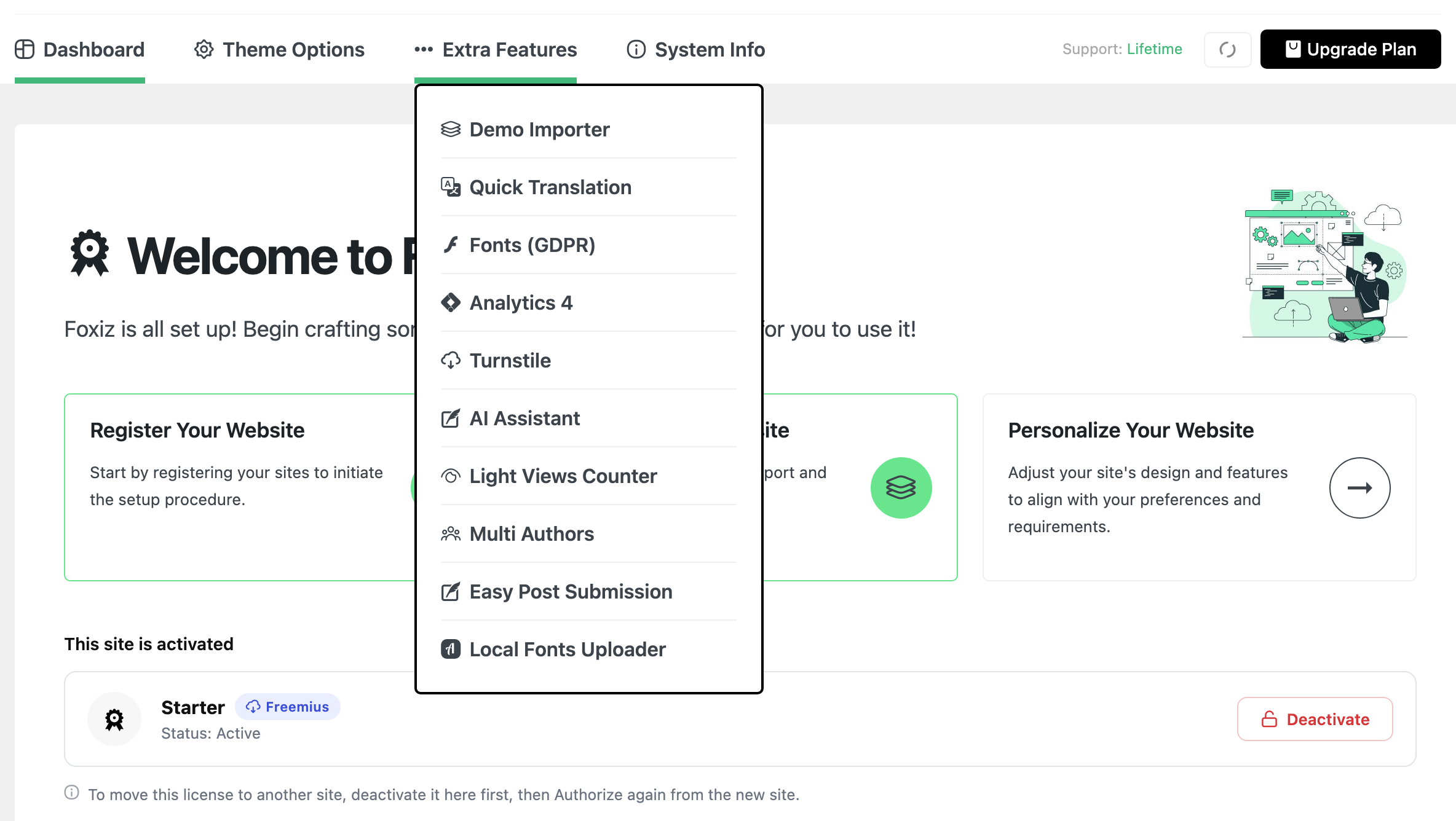1456x821 pixels.
Task: Choose Fonts (GDPR) menu item
Action: click(x=588, y=245)
